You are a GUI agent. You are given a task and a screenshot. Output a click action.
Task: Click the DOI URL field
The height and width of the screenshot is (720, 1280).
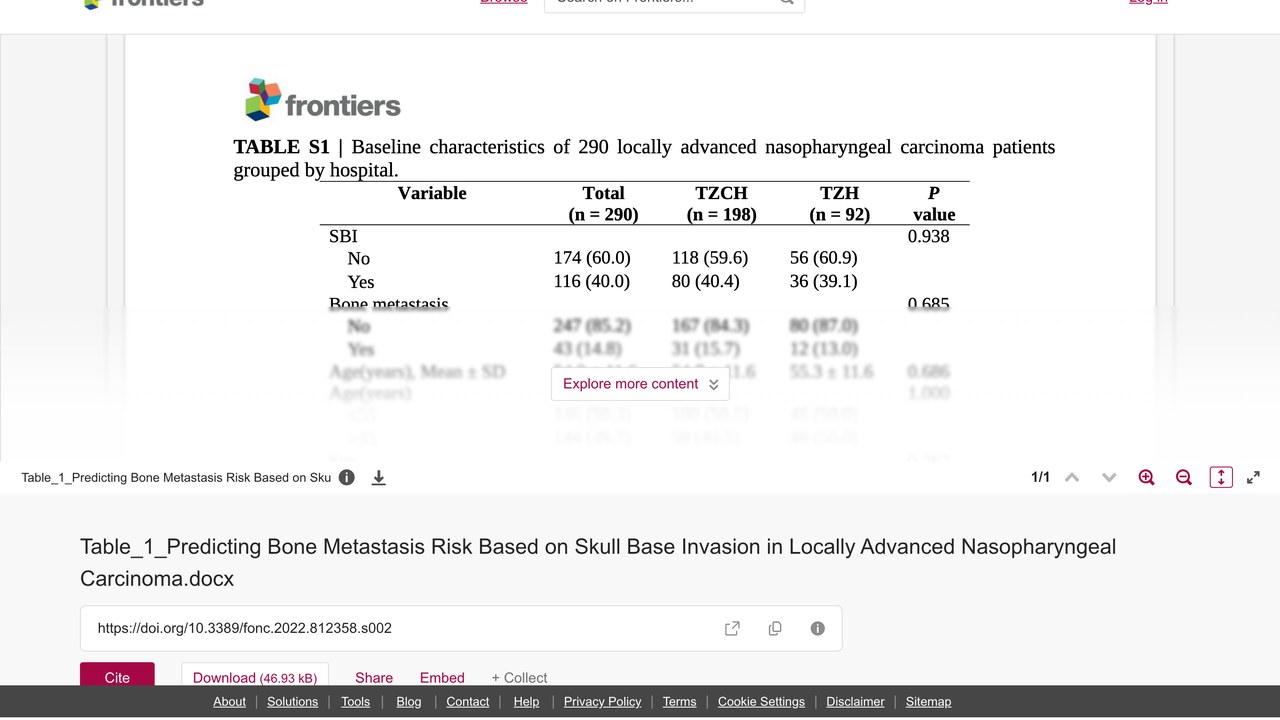(x=461, y=629)
